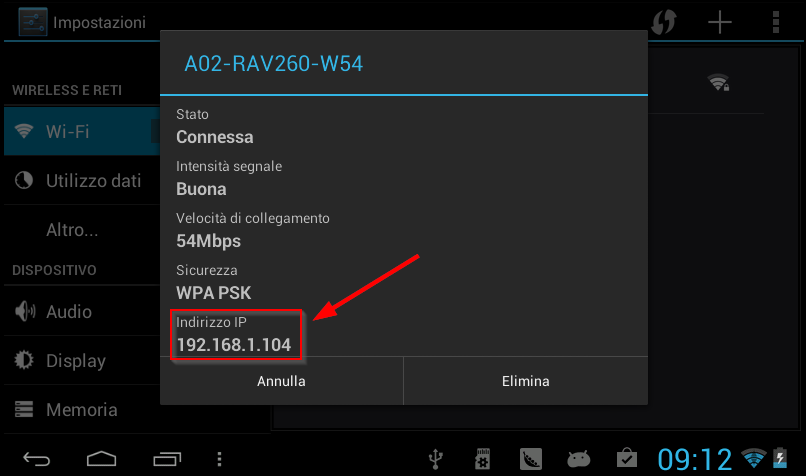Tap the Android debug notification icon
The height and width of the screenshot is (476, 806).
click(x=579, y=459)
